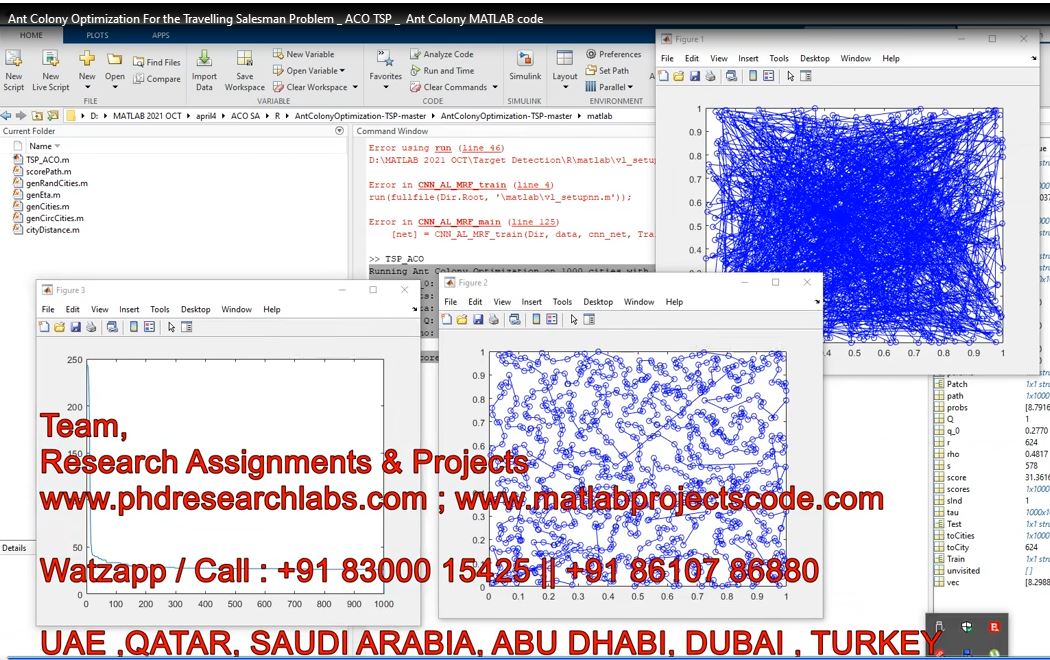Click the browse for folder icon
Image resolution: width=1050 pixels, height=660 pixels.
[53, 116]
